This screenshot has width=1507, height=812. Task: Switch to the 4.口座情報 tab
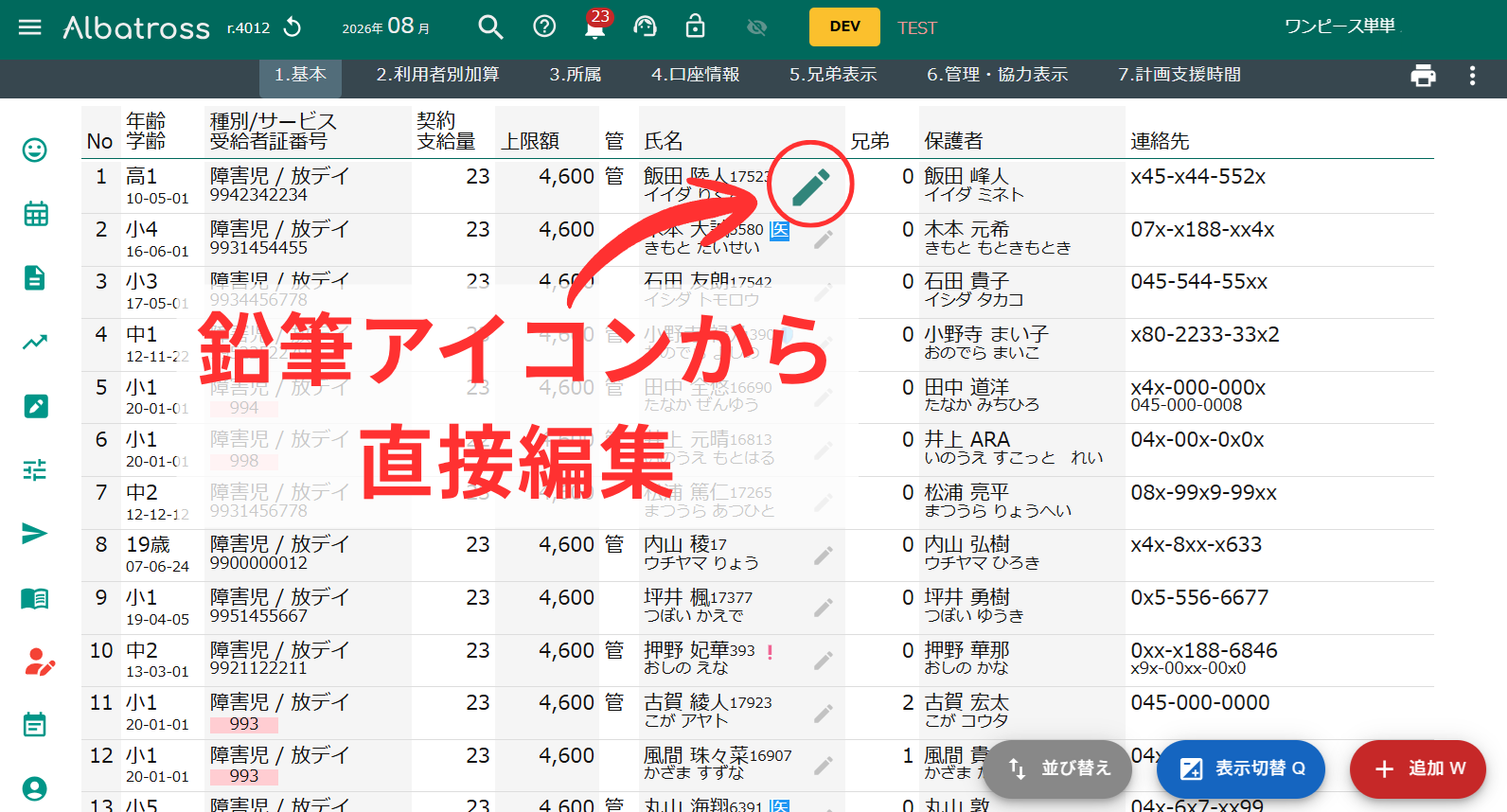(x=695, y=75)
